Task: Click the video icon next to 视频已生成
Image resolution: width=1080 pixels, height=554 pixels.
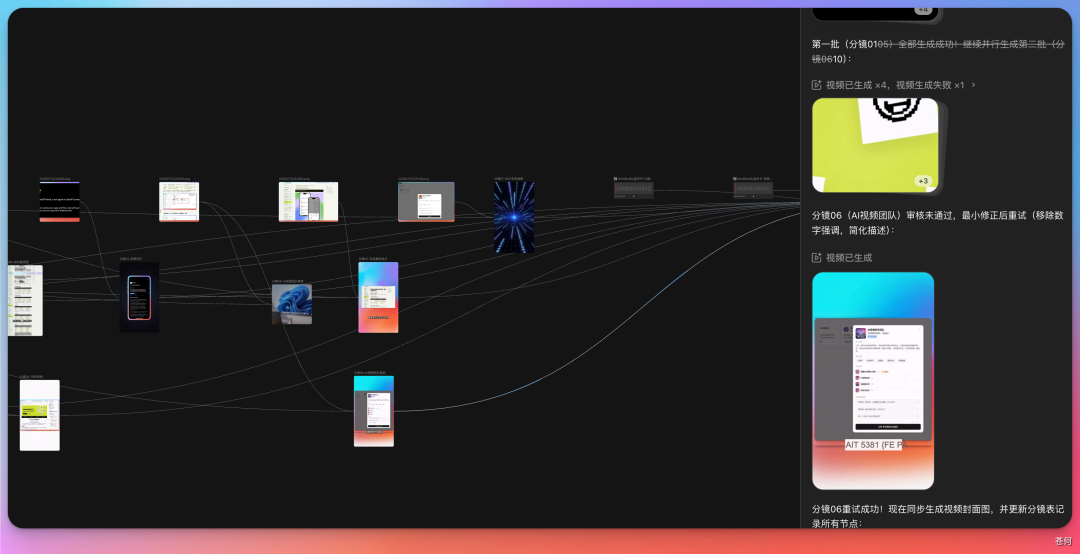Action: pyautogui.click(x=817, y=258)
